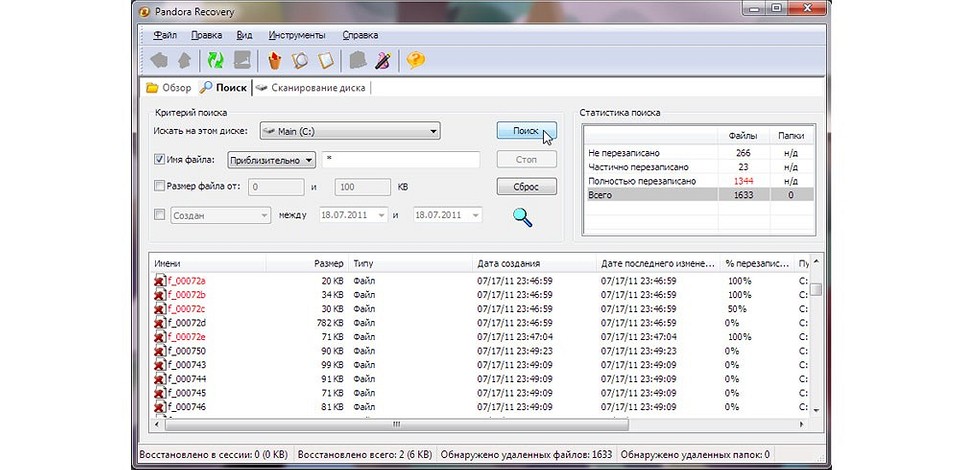Tick the date filter checkbox beside Создан

(160, 214)
